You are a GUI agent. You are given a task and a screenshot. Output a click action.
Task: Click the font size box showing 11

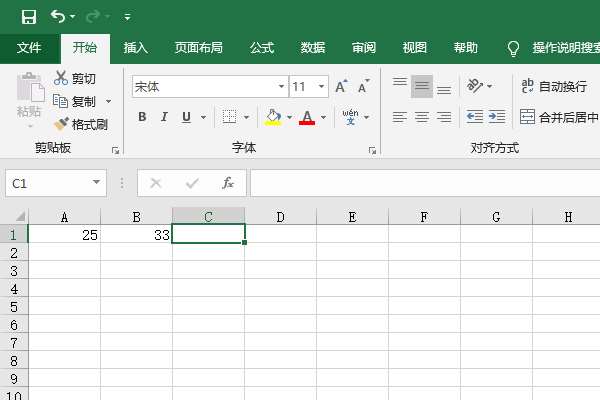click(304, 87)
